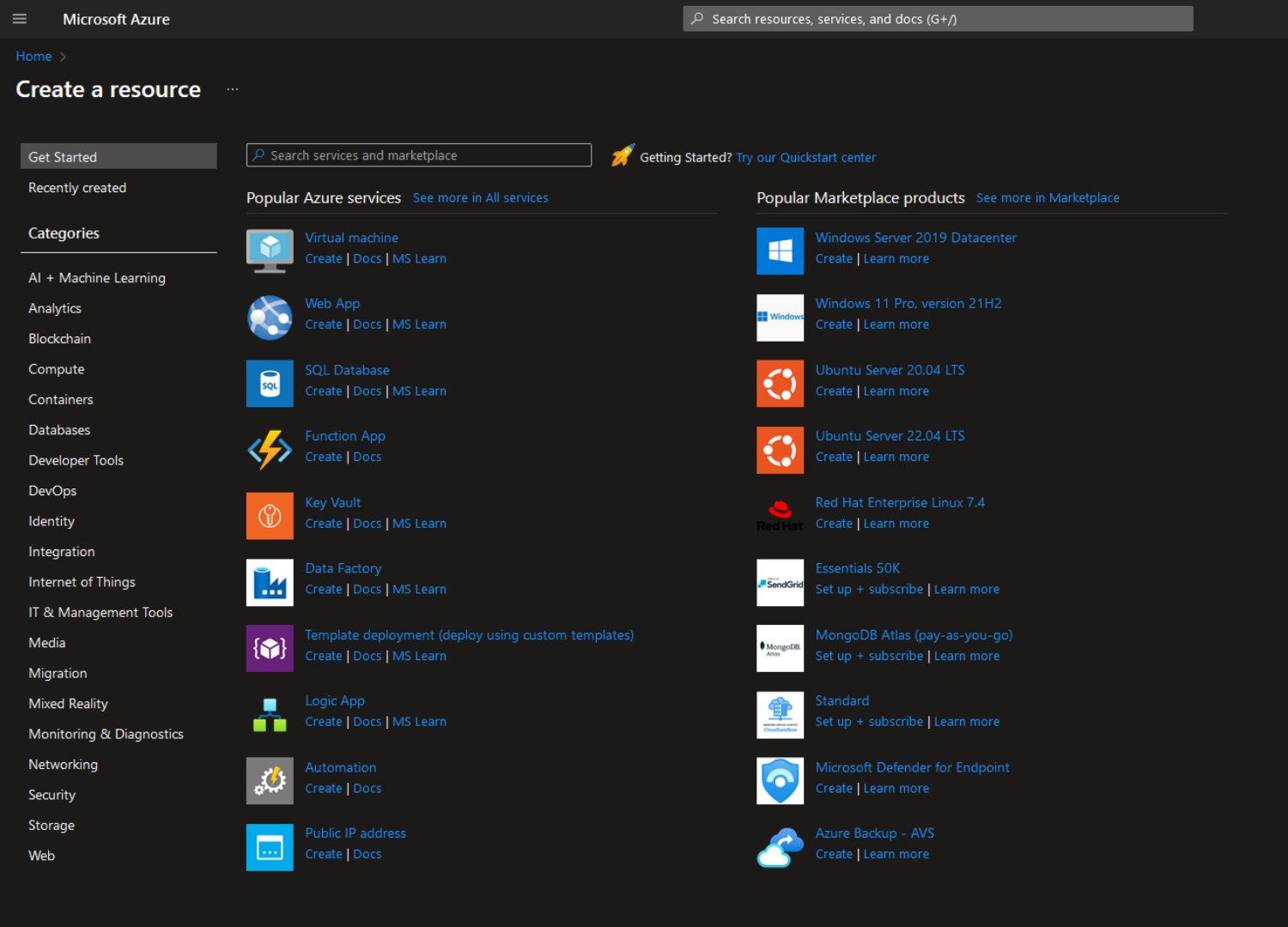The height and width of the screenshot is (927, 1288).
Task: Click the CloudSandbox Standard icon
Action: click(780, 714)
